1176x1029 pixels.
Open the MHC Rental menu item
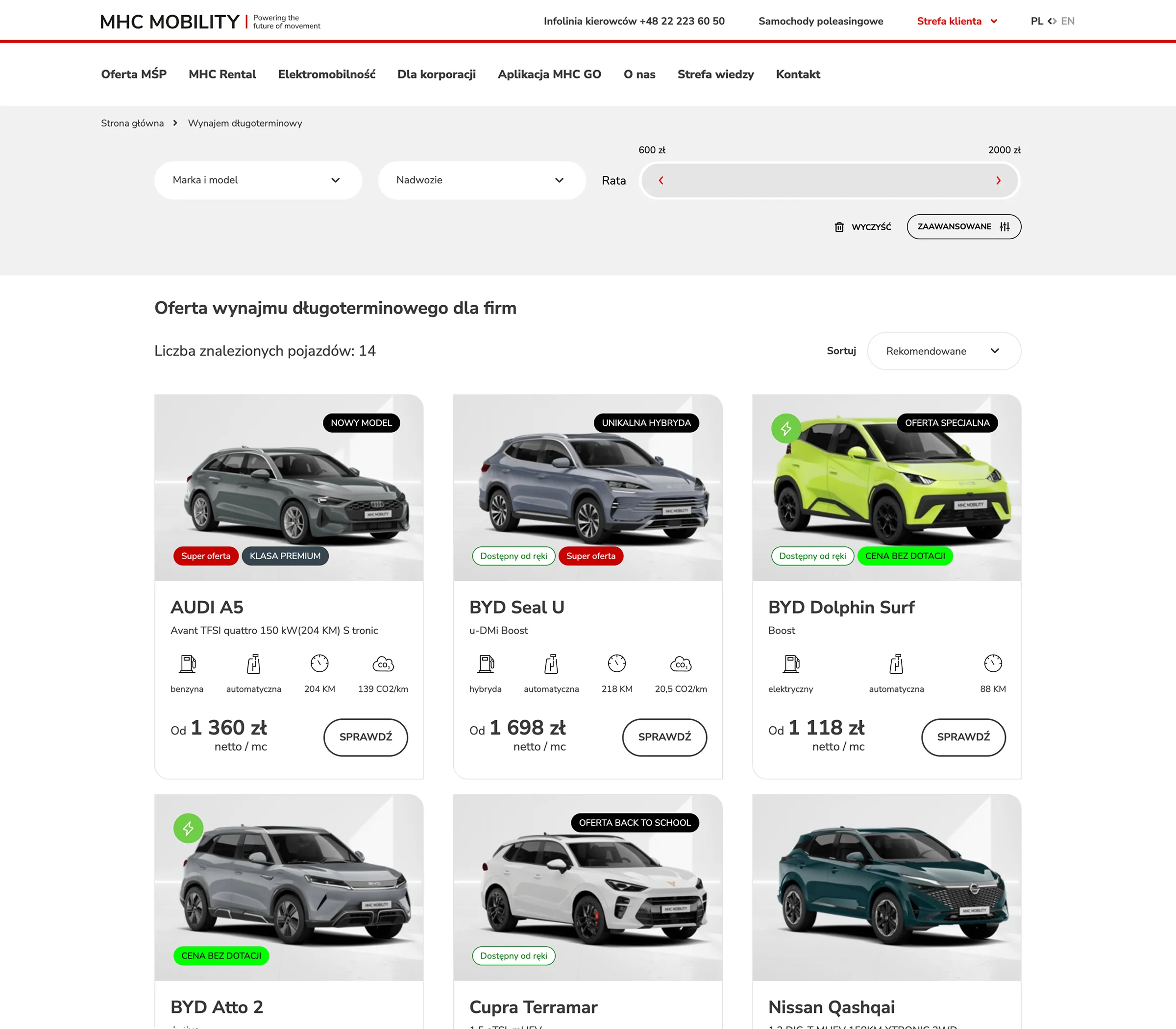(222, 74)
